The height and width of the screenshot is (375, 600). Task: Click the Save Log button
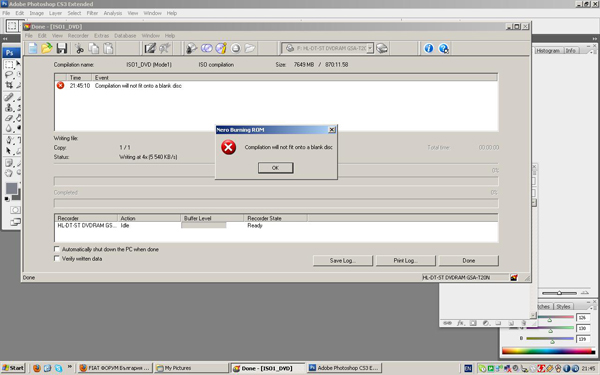(342, 261)
